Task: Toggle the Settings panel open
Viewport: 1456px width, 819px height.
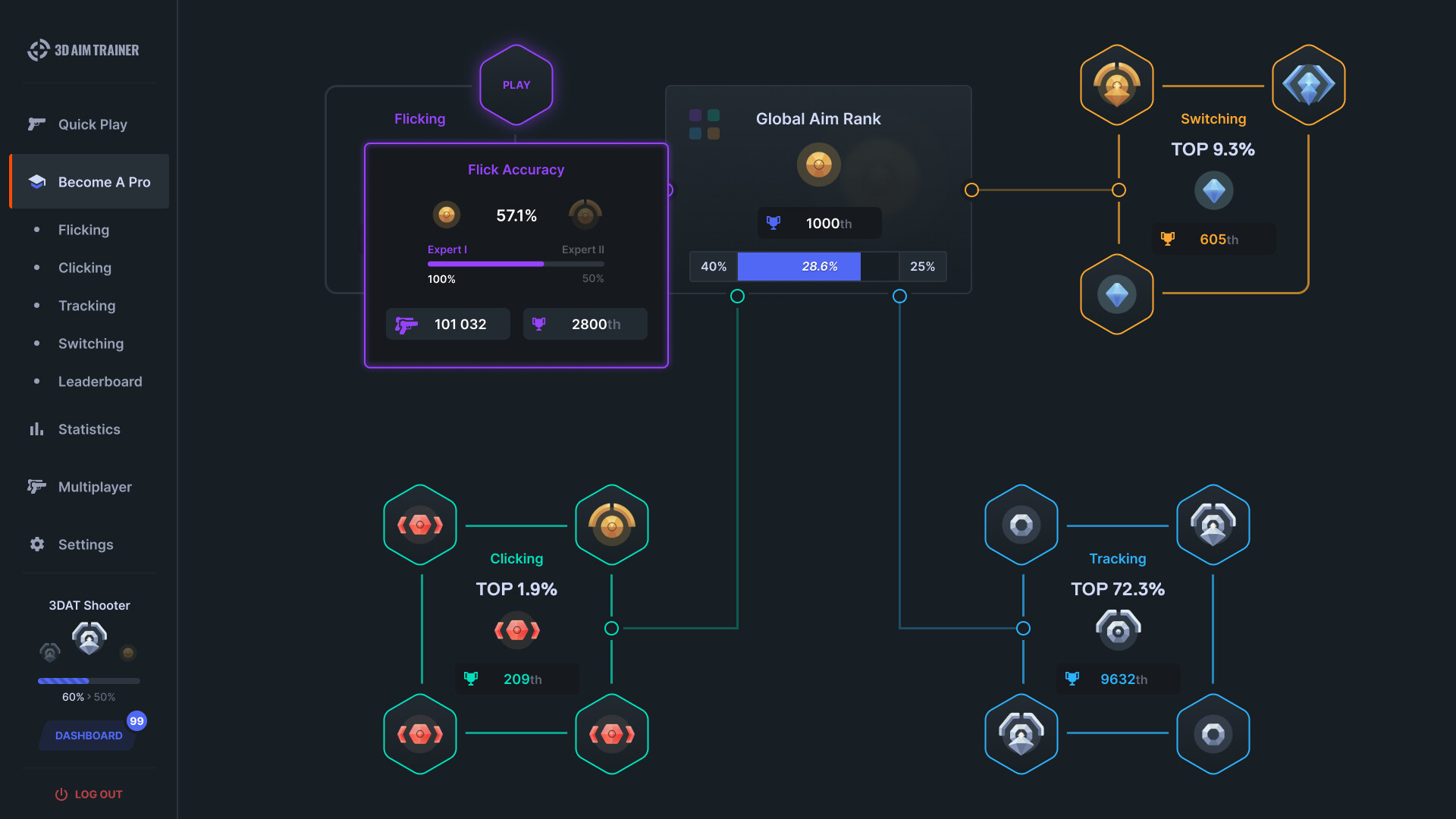Action: click(85, 543)
